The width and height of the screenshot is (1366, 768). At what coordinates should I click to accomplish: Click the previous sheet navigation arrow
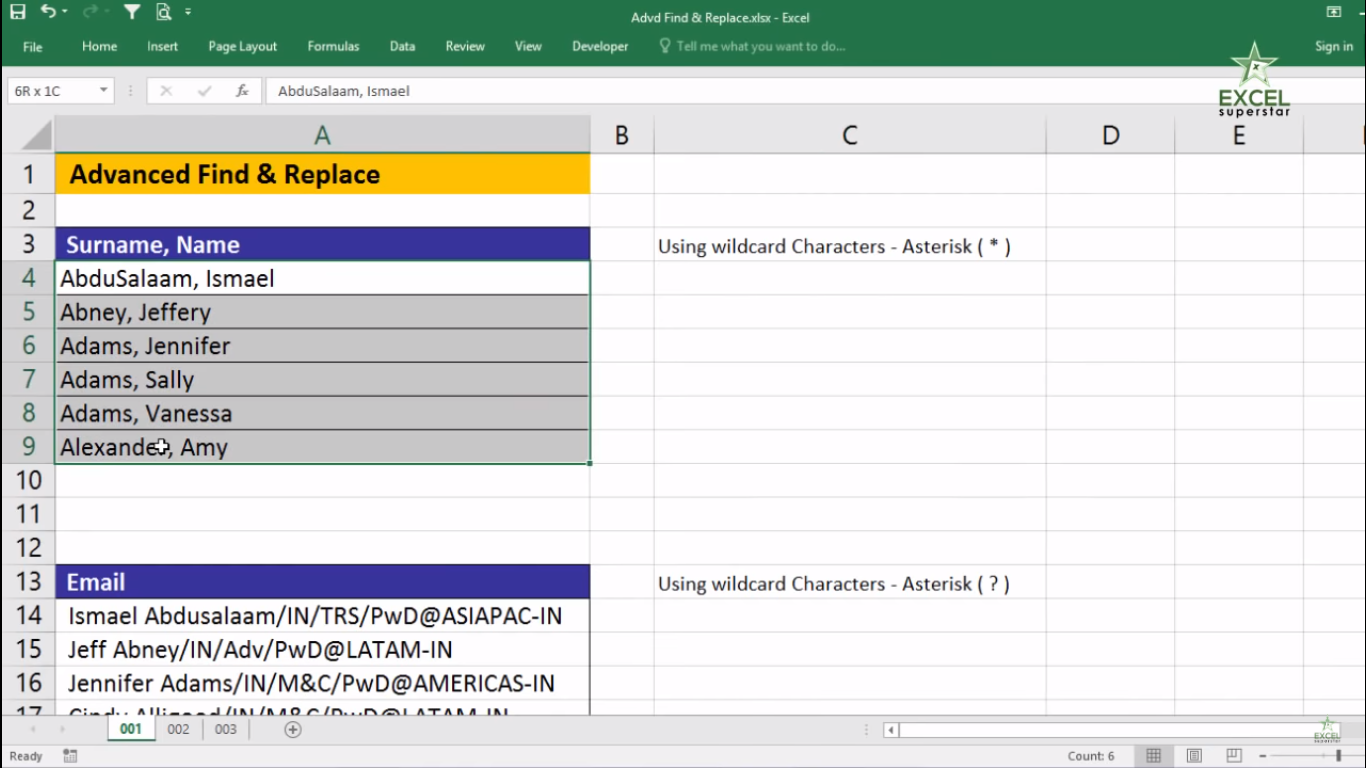[x=31, y=730]
